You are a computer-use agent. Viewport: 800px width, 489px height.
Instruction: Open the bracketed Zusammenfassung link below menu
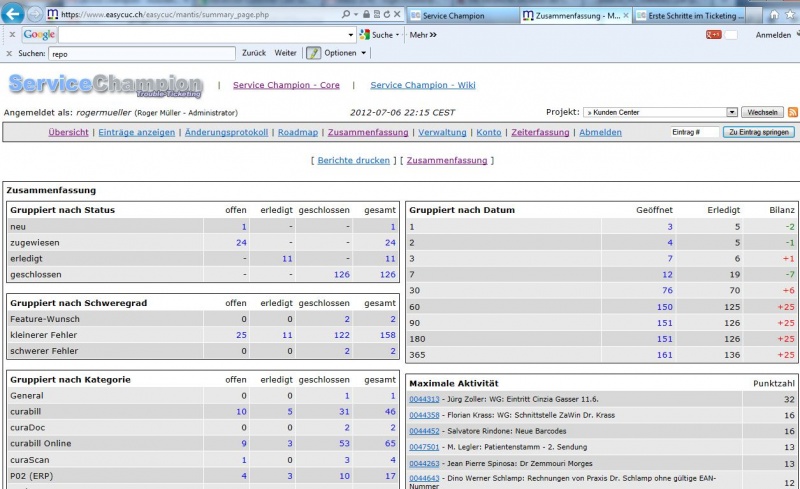coord(447,160)
